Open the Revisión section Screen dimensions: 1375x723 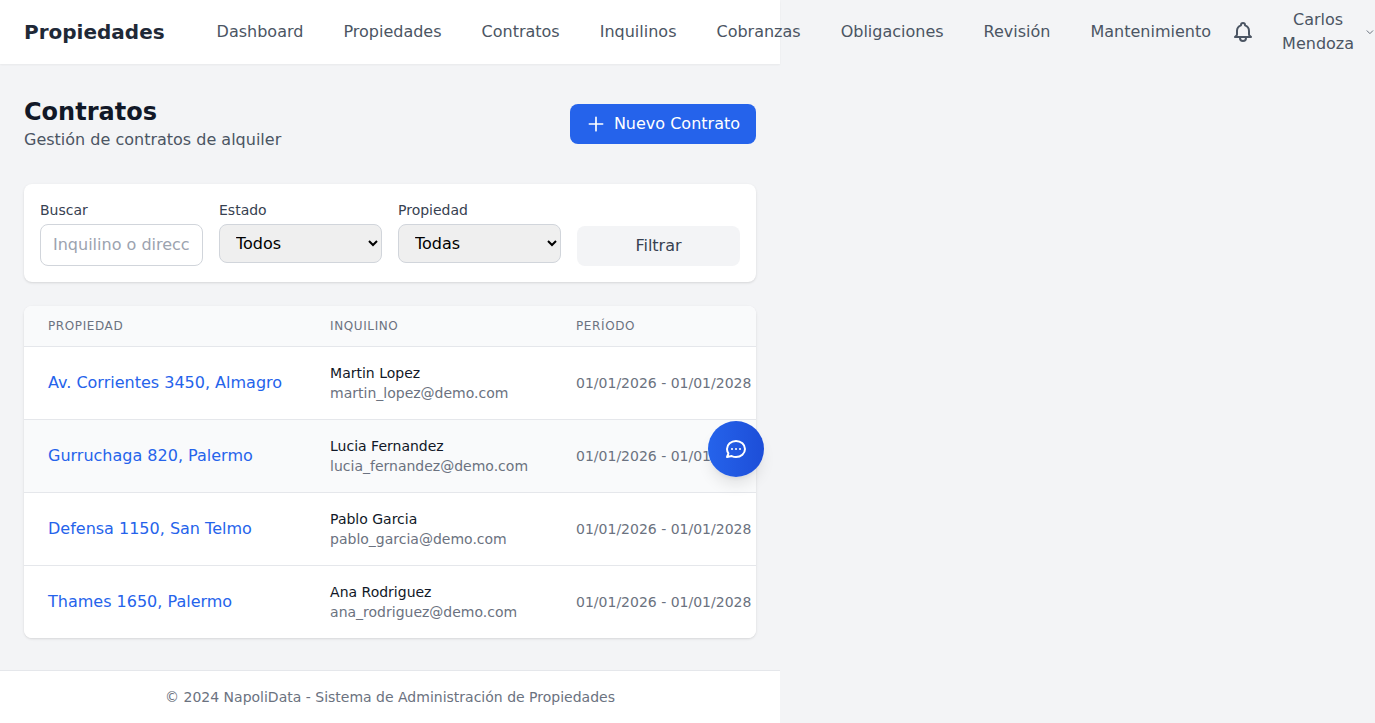1016,31
